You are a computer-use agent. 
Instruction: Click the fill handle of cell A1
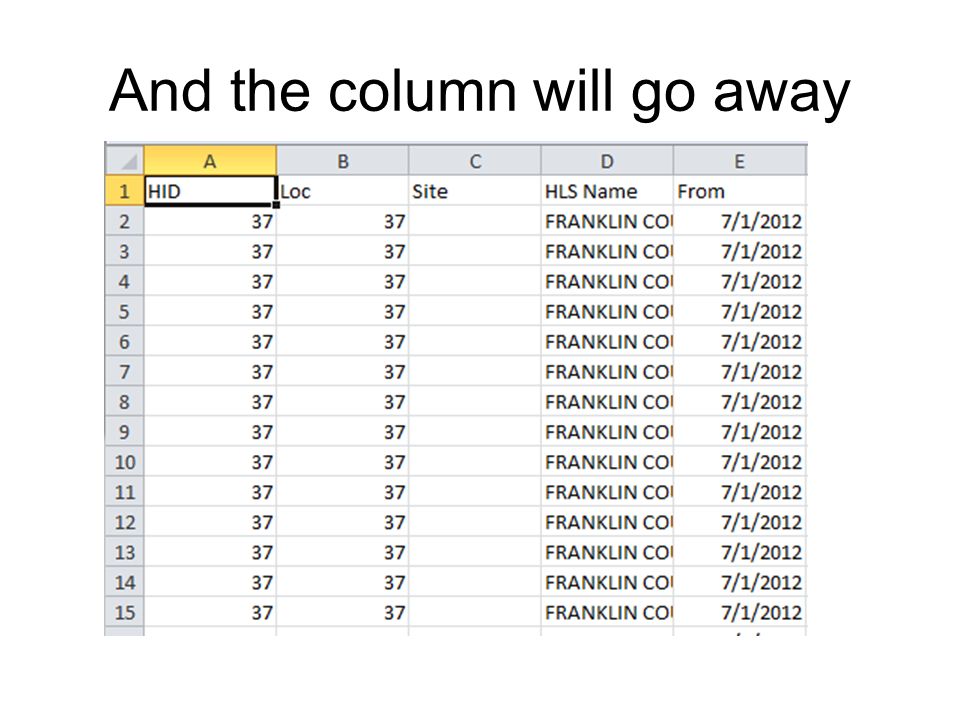[276, 205]
